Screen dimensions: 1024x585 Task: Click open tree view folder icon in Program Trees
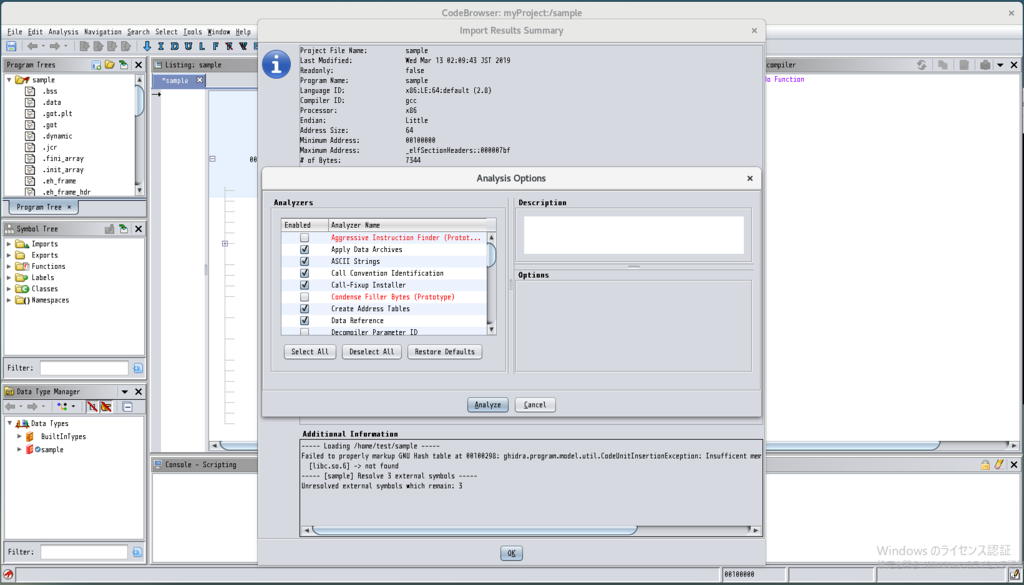tap(110, 65)
